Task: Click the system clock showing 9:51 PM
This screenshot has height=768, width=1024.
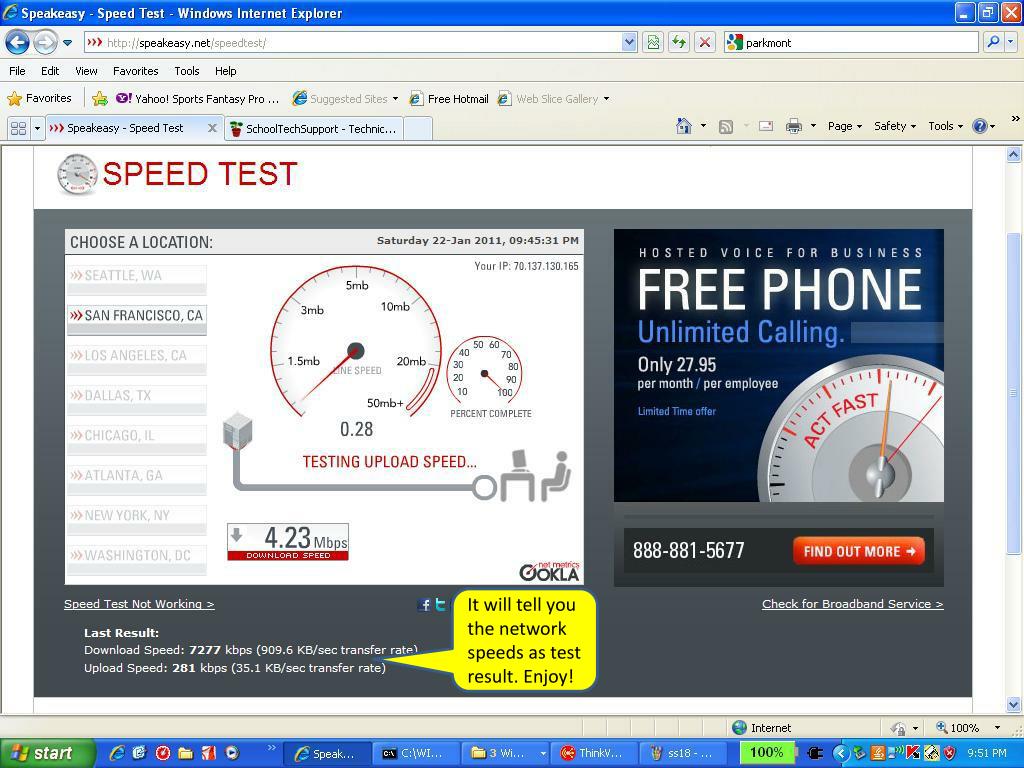Action: pyautogui.click(x=987, y=753)
